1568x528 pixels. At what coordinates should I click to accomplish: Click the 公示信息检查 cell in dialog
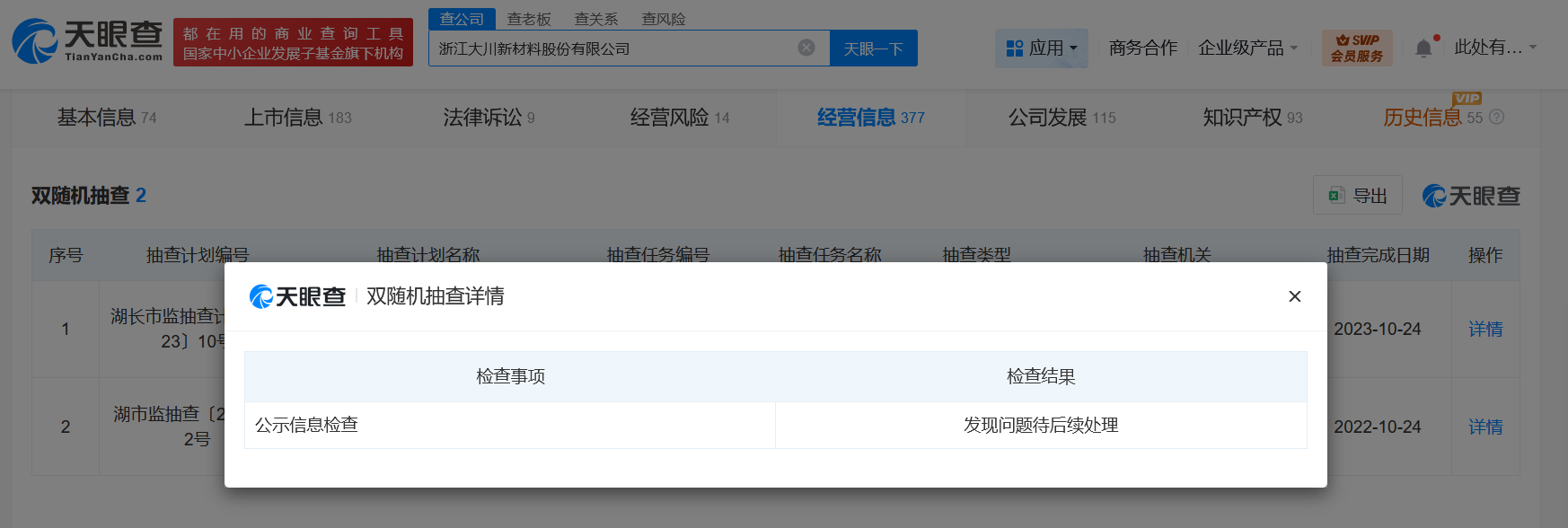[x=510, y=425]
